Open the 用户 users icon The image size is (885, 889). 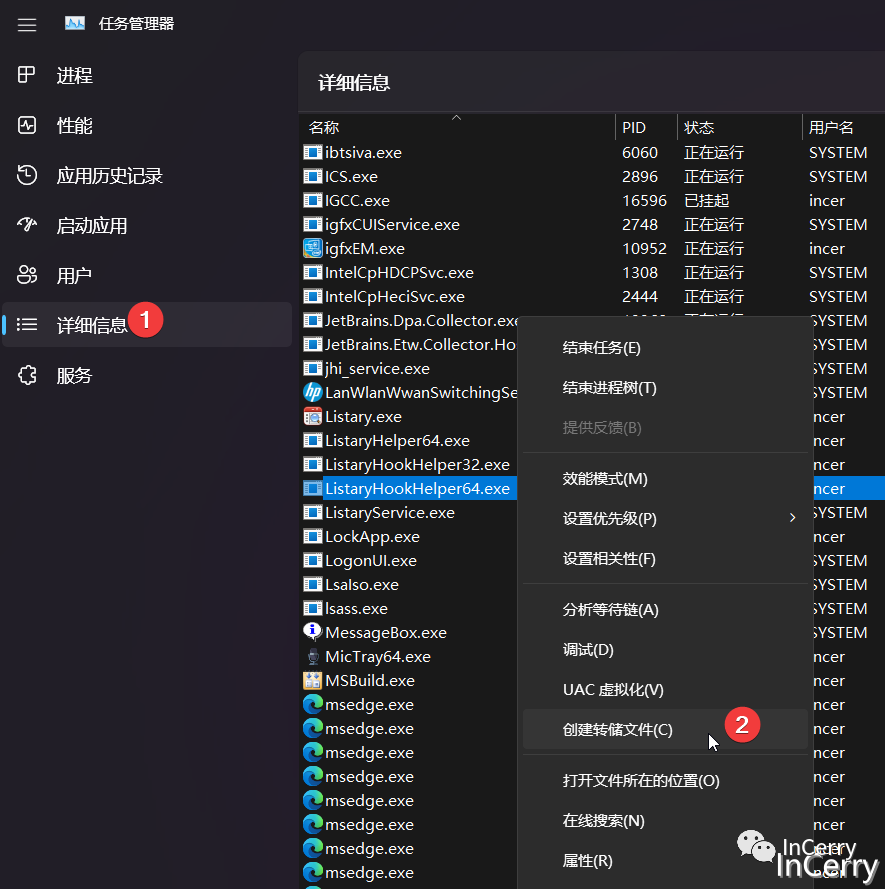27,275
